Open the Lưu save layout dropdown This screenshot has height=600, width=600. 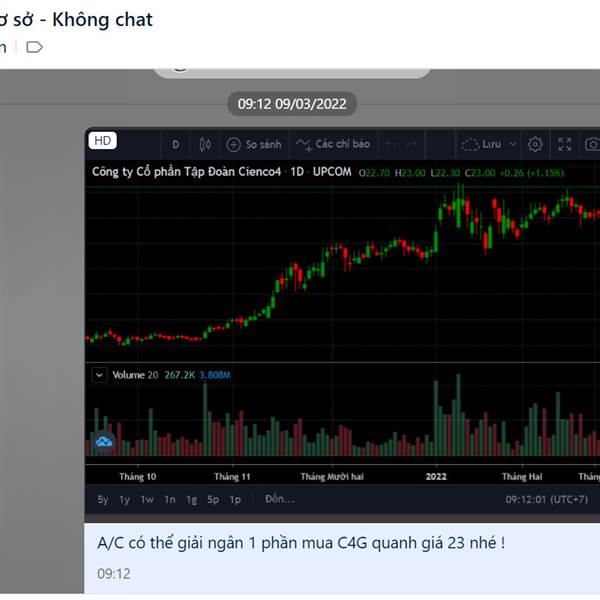coord(489,144)
